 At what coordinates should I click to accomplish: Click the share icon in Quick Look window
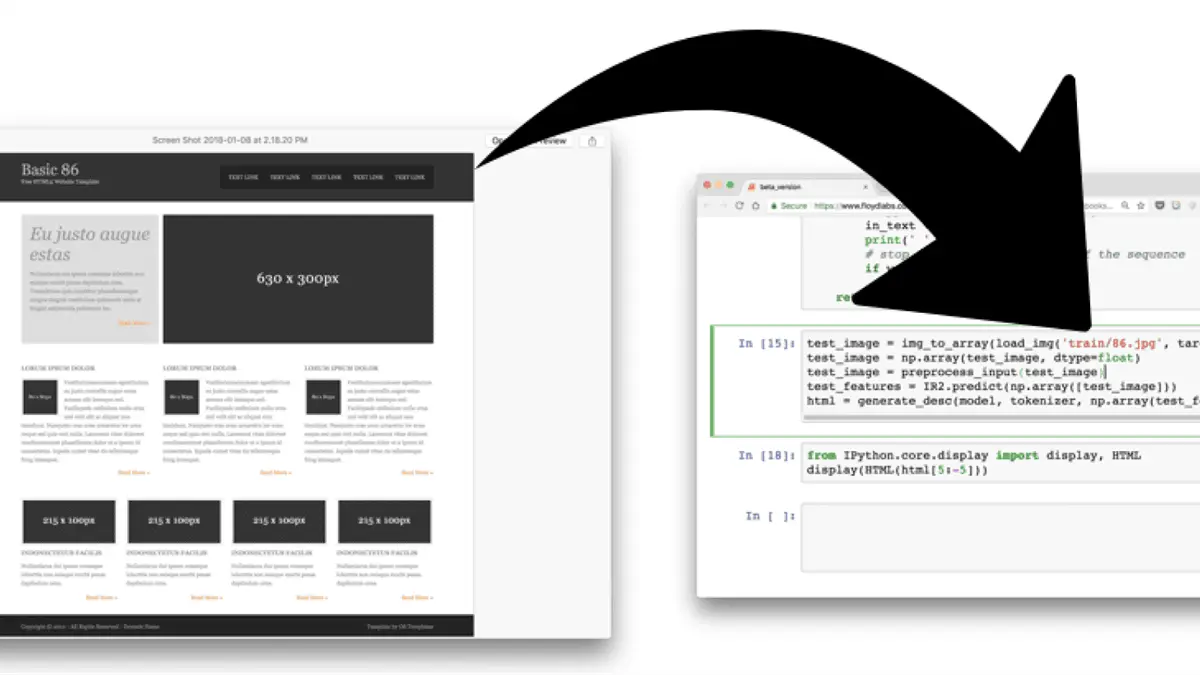(x=592, y=141)
